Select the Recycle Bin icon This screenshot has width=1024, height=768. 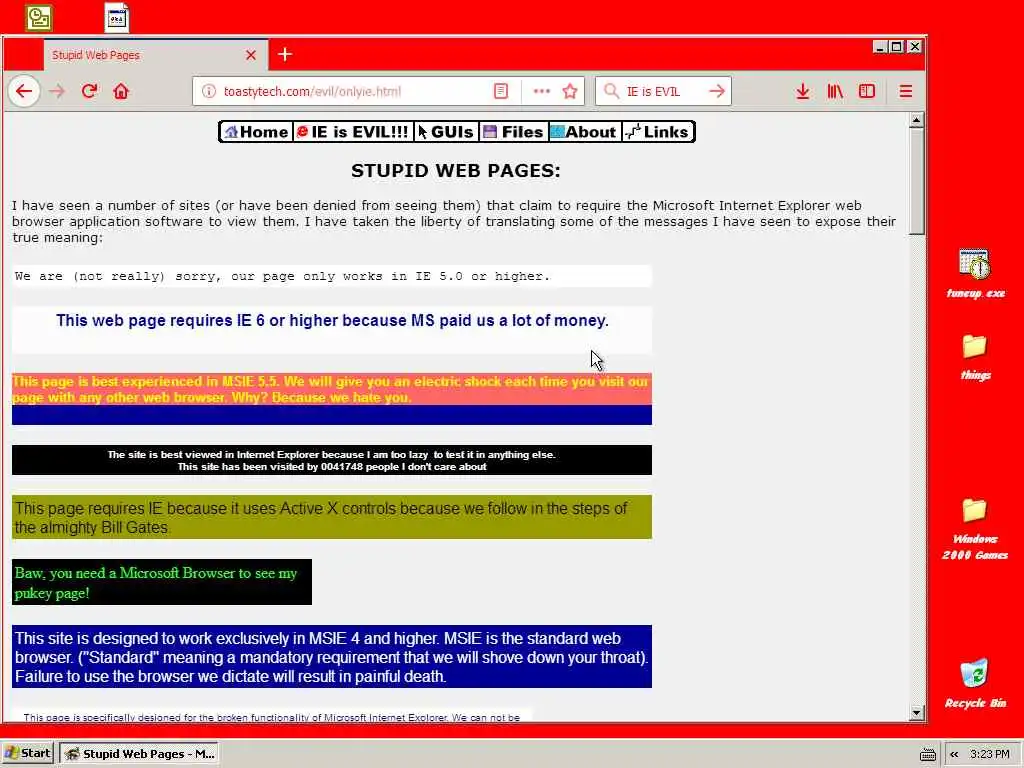pos(975,684)
